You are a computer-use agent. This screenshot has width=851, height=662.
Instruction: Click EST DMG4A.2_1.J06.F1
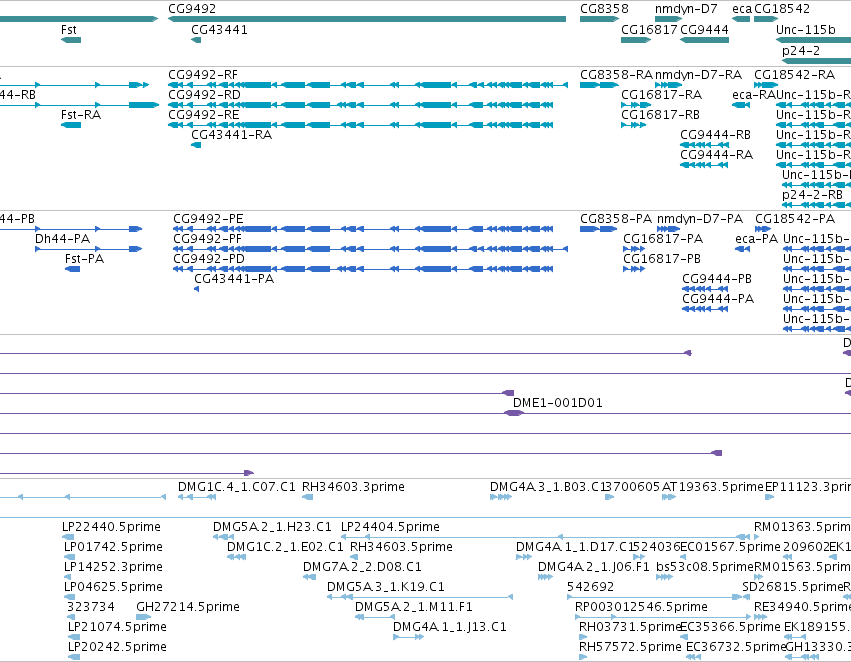pyautogui.click(x=594, y=568)
